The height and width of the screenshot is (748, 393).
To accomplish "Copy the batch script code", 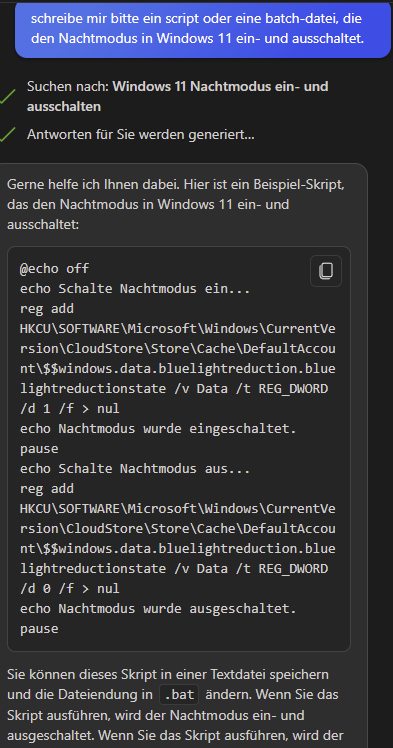I will 326,271.
